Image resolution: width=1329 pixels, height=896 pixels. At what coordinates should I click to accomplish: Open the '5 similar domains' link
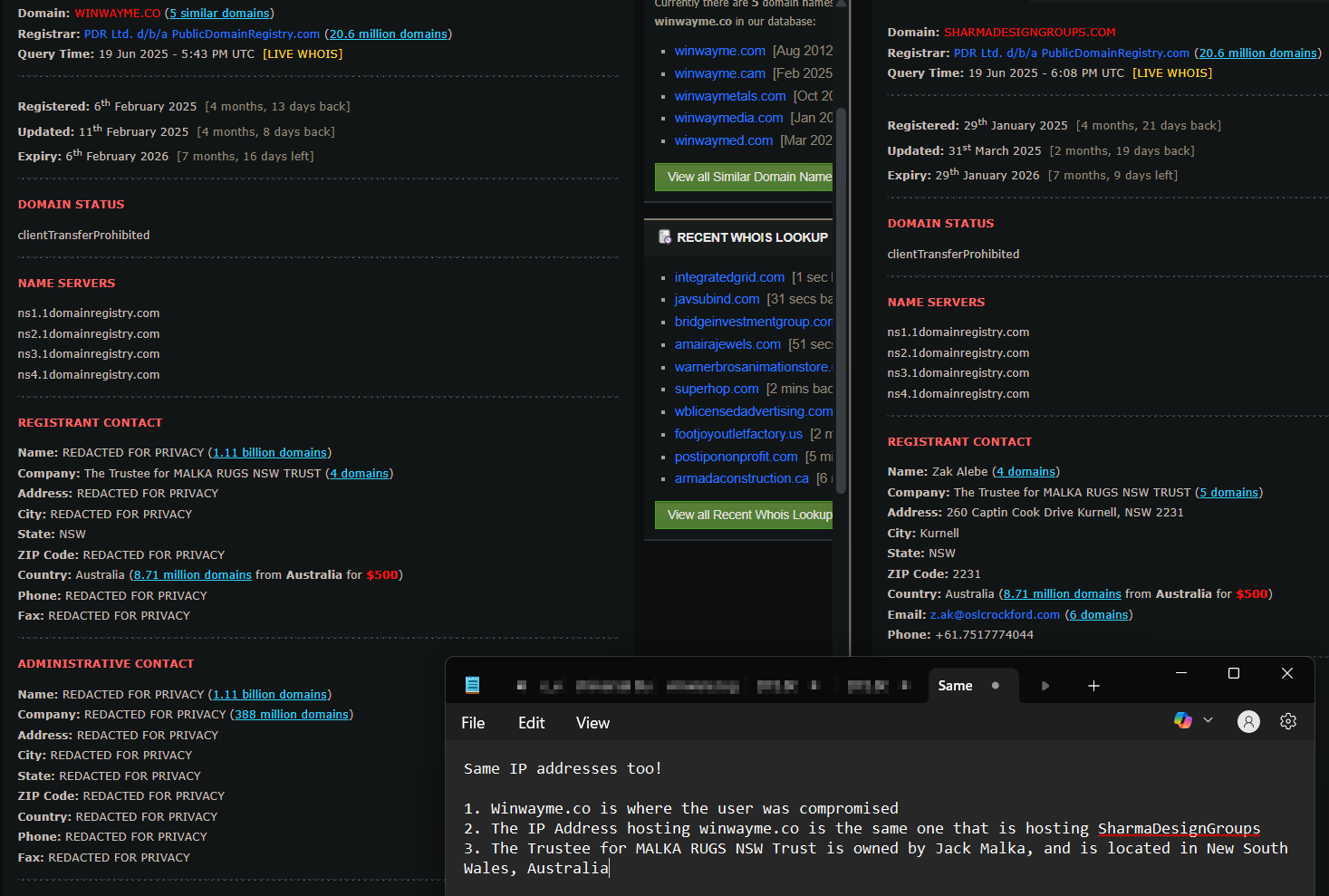pyautogui.click(x=219, y=14)
